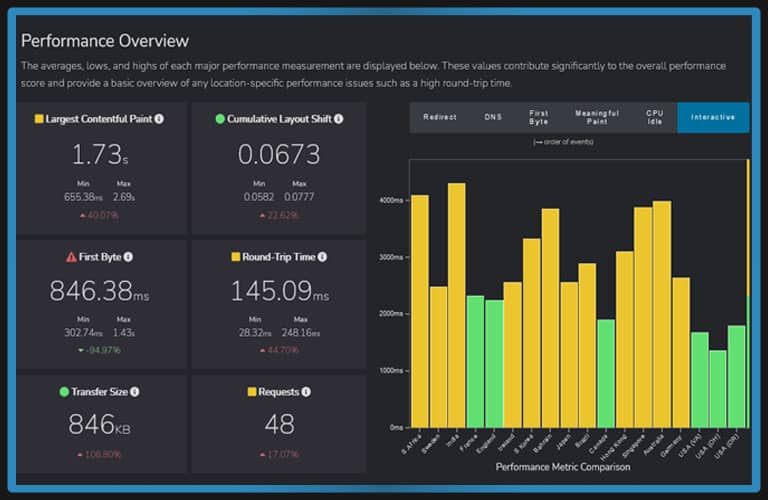The image size is (768, 500).
Task: Click the green USA (OH) bar
Action: click(x=719, y=389)
